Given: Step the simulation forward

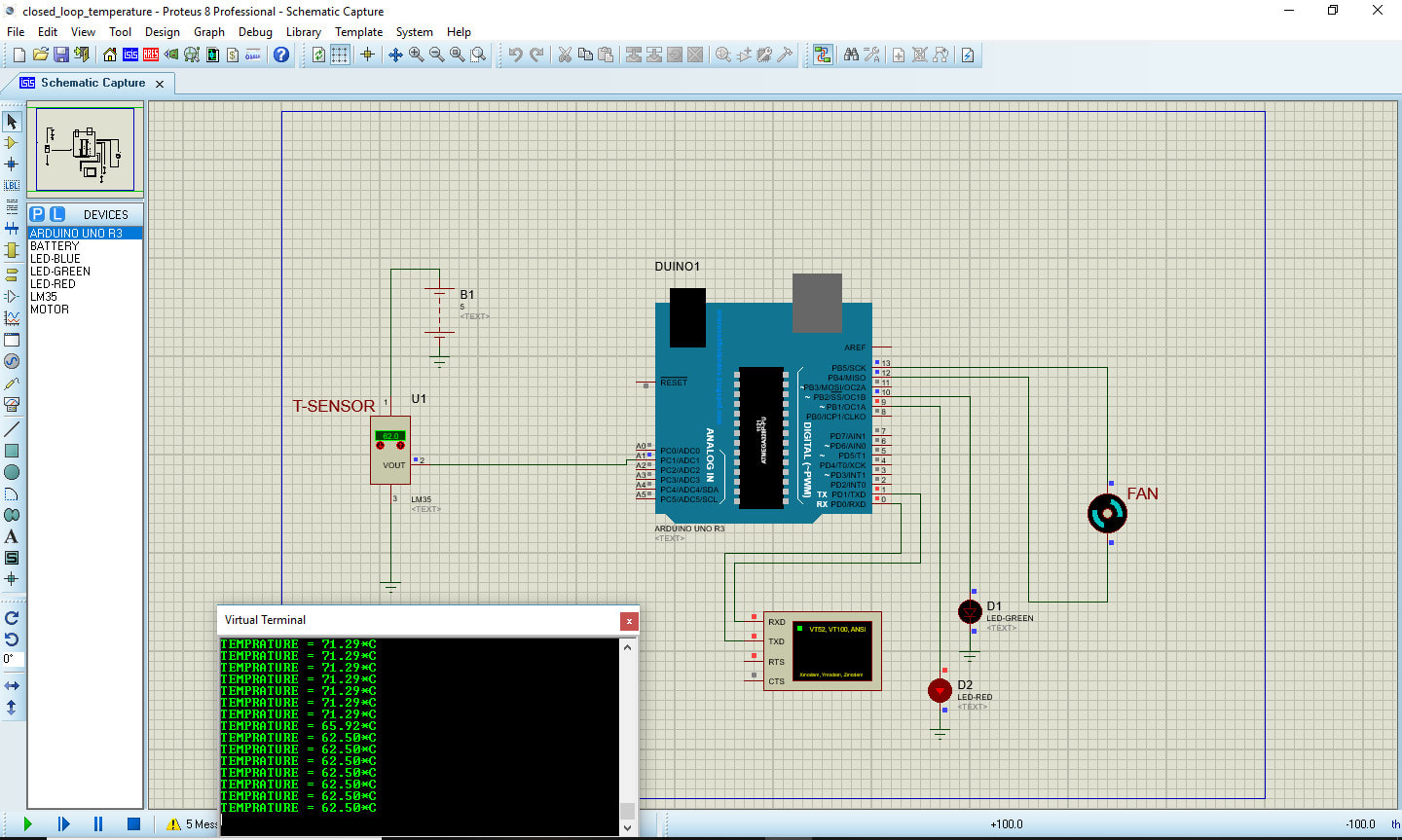Looking at the screenshot, I should 63,823.
